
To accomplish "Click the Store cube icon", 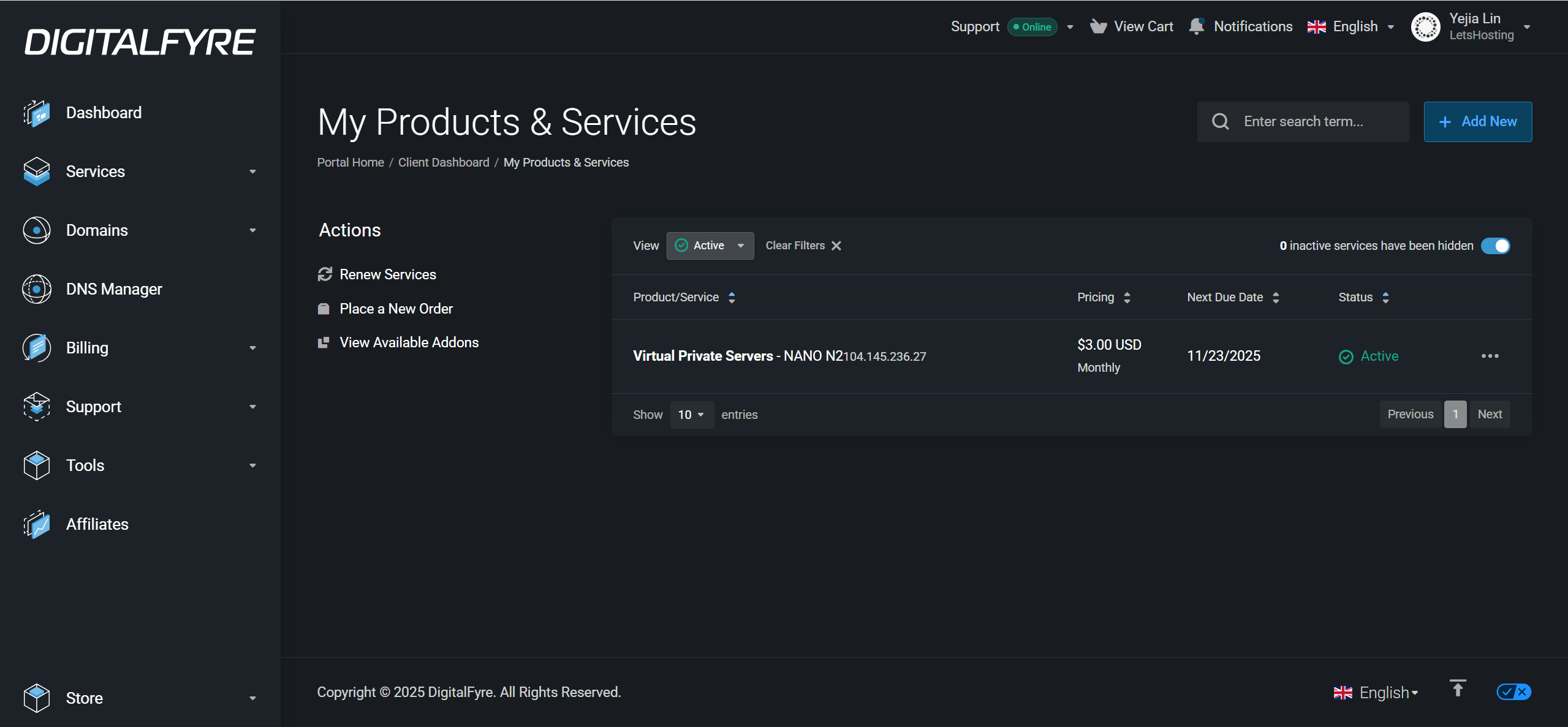I will 37,698.
